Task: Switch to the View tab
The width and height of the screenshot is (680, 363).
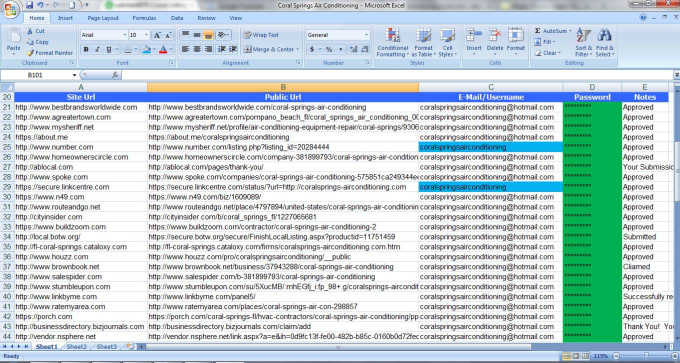Action: pyautogui.click(x=235, y=18)
